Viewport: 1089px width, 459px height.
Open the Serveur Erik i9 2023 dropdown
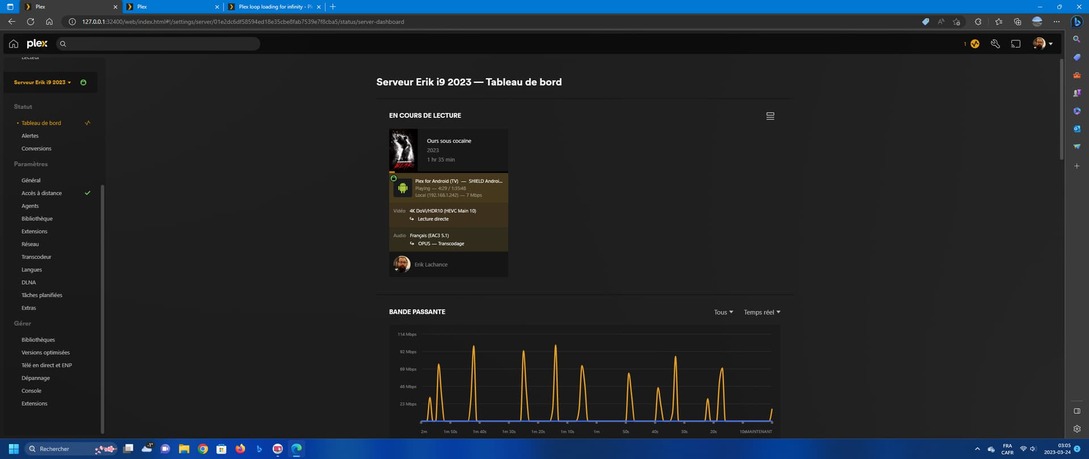(42, 82)
